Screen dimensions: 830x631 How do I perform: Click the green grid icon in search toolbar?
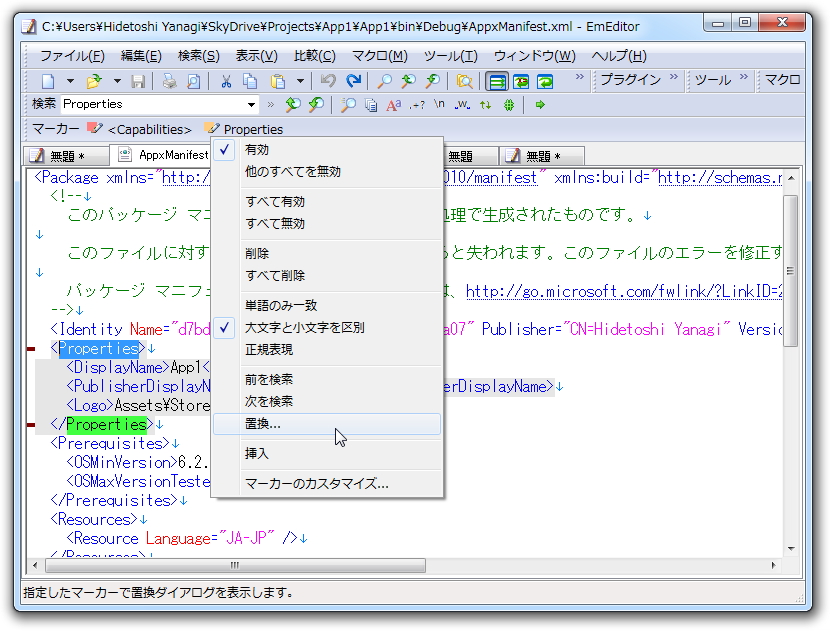[509, 105]
